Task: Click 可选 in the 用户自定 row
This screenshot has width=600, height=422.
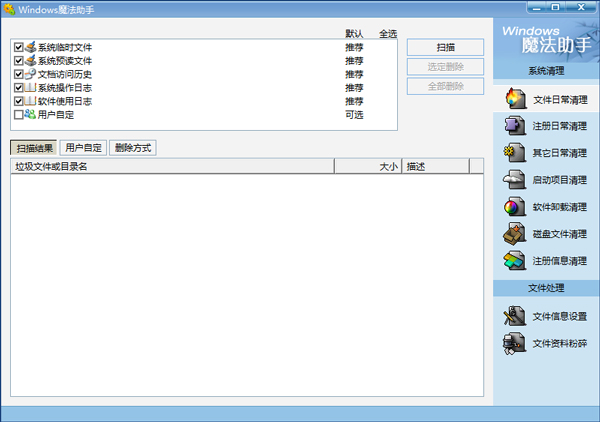Action: click(x=354, y=115)
